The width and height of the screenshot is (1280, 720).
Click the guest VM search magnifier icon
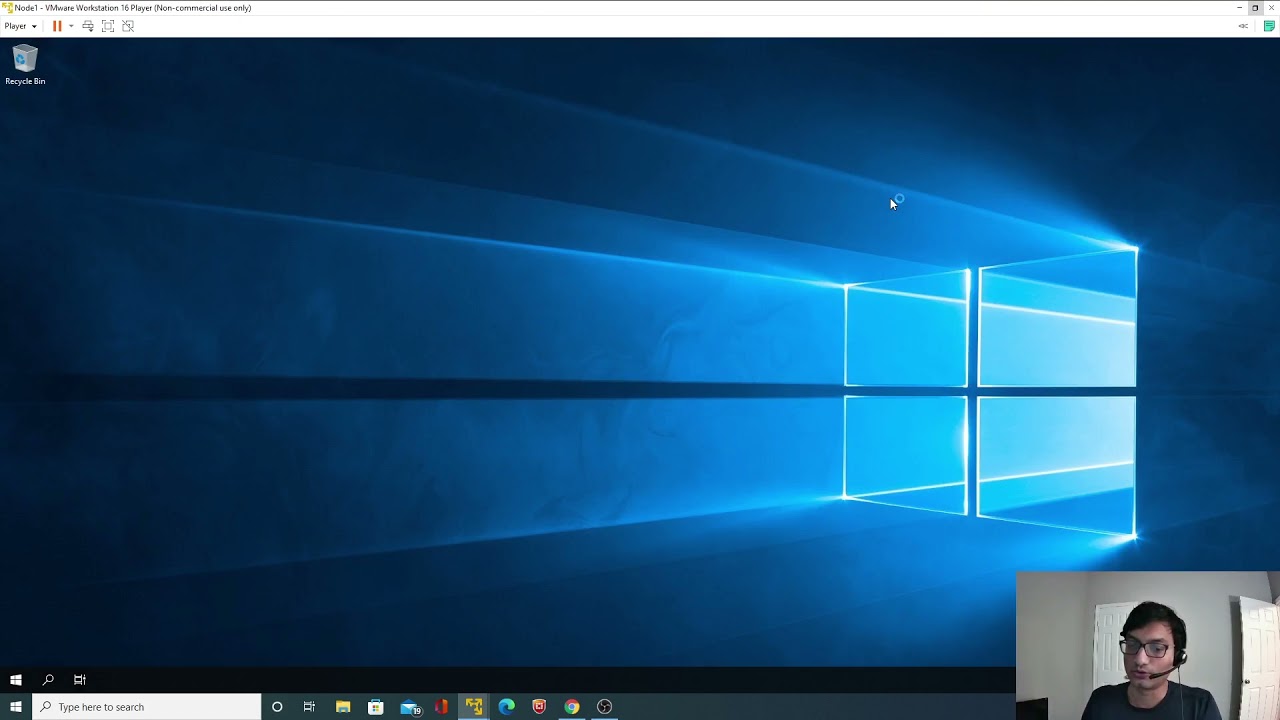[x=48, y=680]
